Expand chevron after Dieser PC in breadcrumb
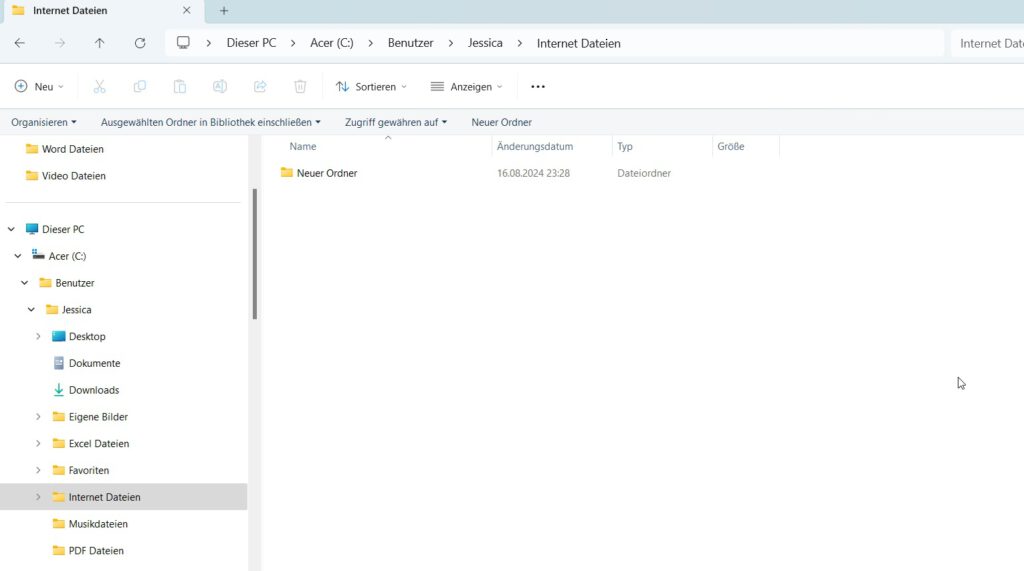The height and width of the screenshot is (571, 1024). [293, 43]
